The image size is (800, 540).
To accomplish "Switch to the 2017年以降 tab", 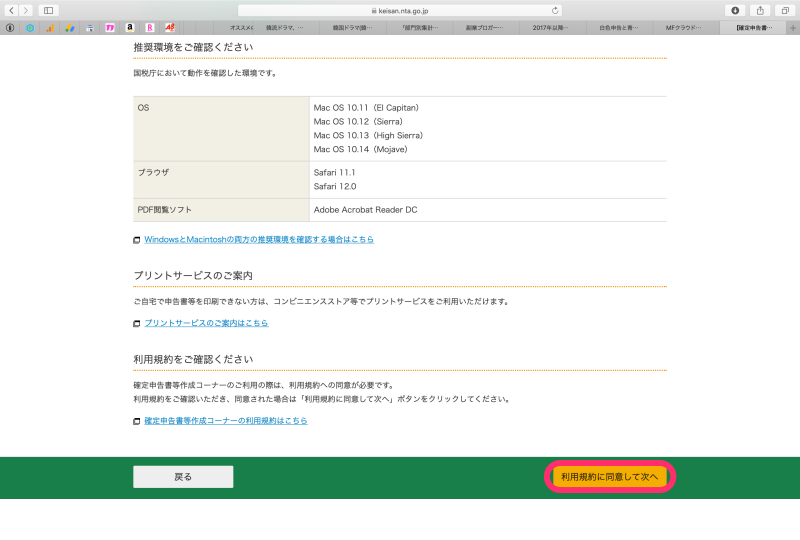I will [x=553, y=28].
